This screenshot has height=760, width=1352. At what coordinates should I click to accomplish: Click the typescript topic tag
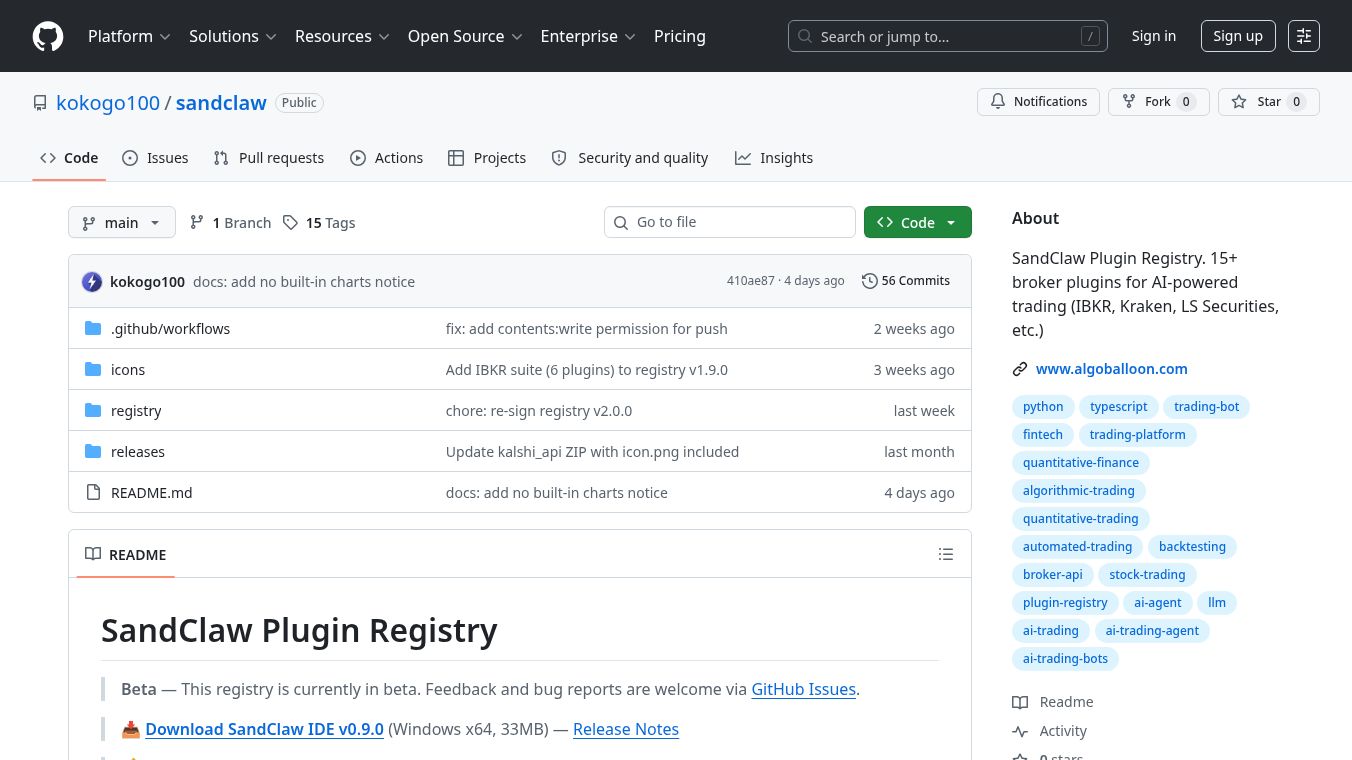[x=1119, y=407]
